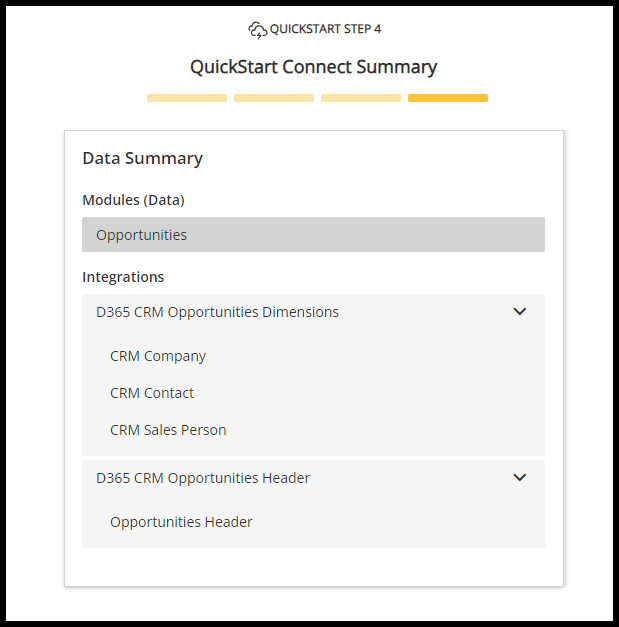Click the QUICKSTART STEP 4 label
Image resolution: width=619 pixels, height=627 pixels.
pos(325,29)
